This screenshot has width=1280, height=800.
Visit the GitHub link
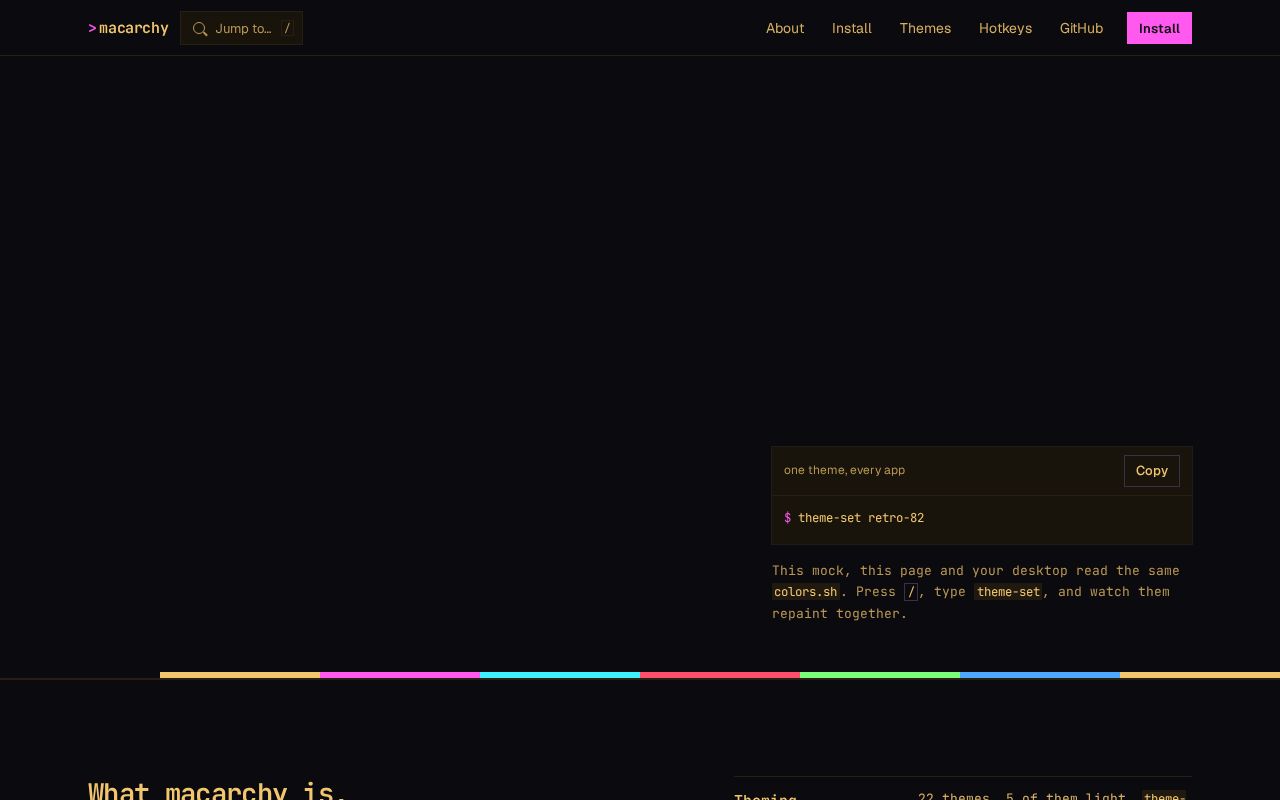[1081, 28]
